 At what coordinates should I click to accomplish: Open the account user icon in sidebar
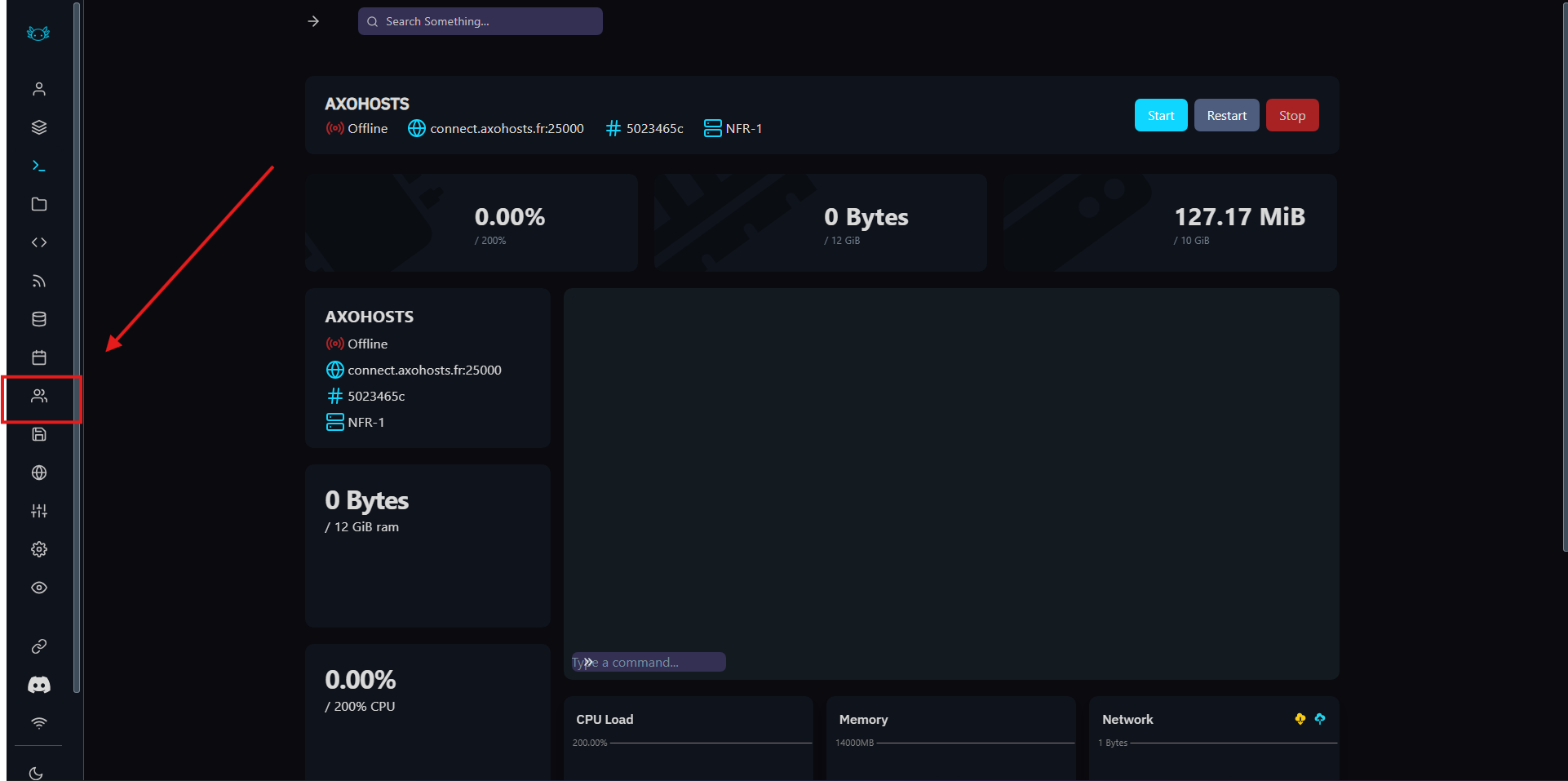point(38,89)
